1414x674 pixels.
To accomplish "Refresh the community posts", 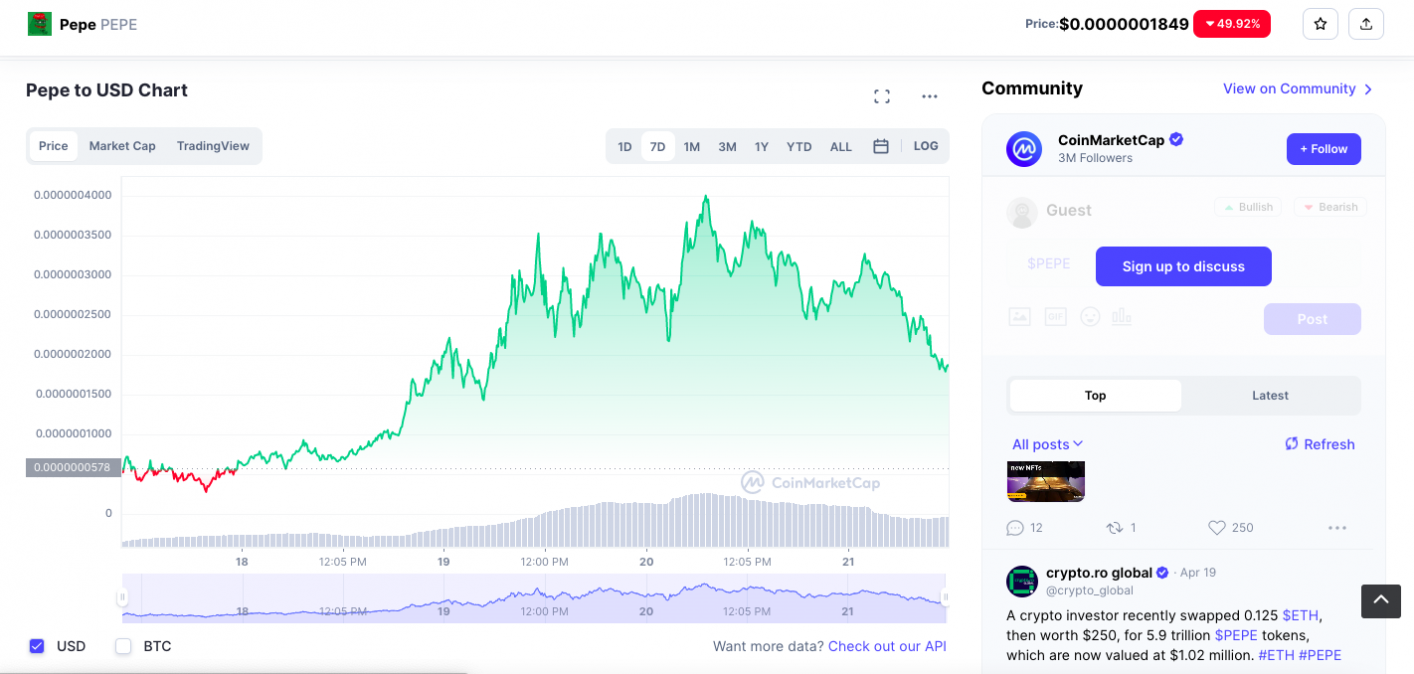I will coord(1320,444).
